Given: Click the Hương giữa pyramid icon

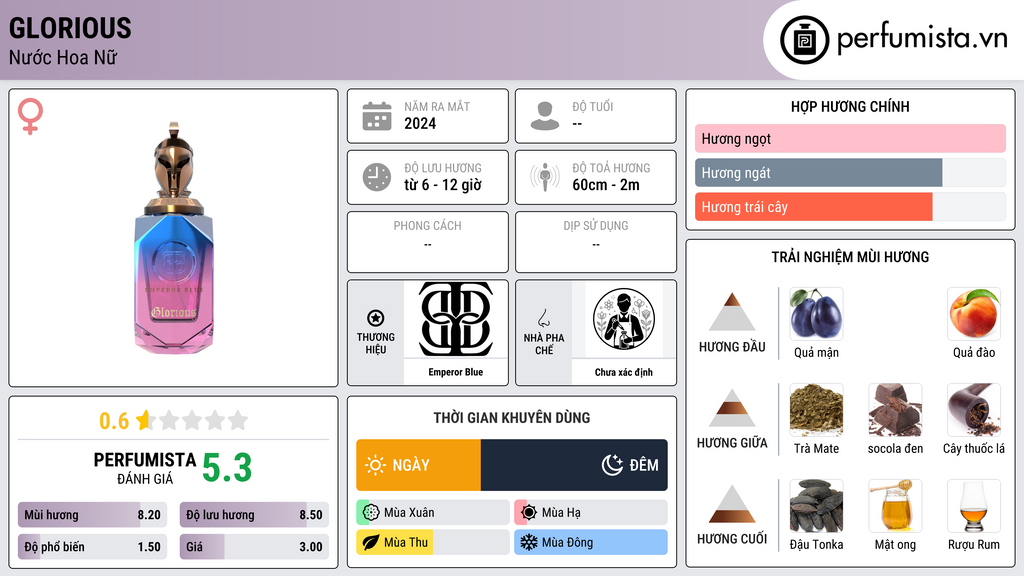Looking at the screenshot, I should [732, 408].
